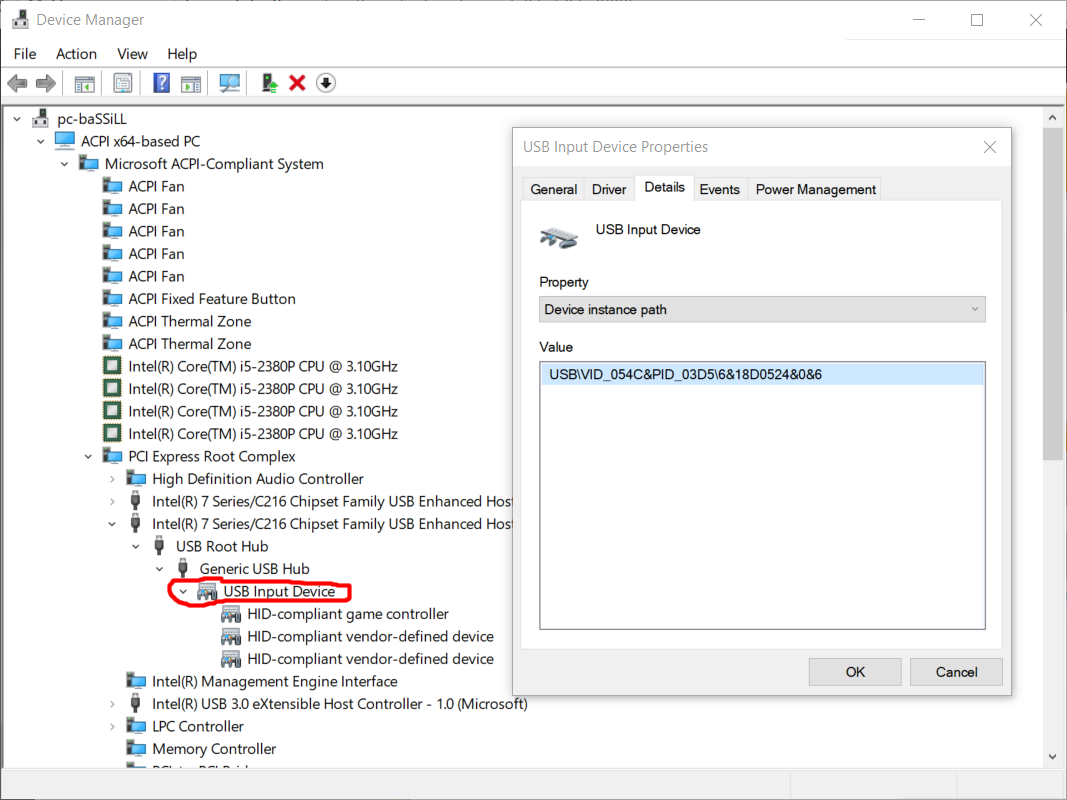Expand the Intel USB 3.0 Host Controller node
The width and height of the screenshot is (1067, 800).
pyautogui.click(x=112, y=704)
